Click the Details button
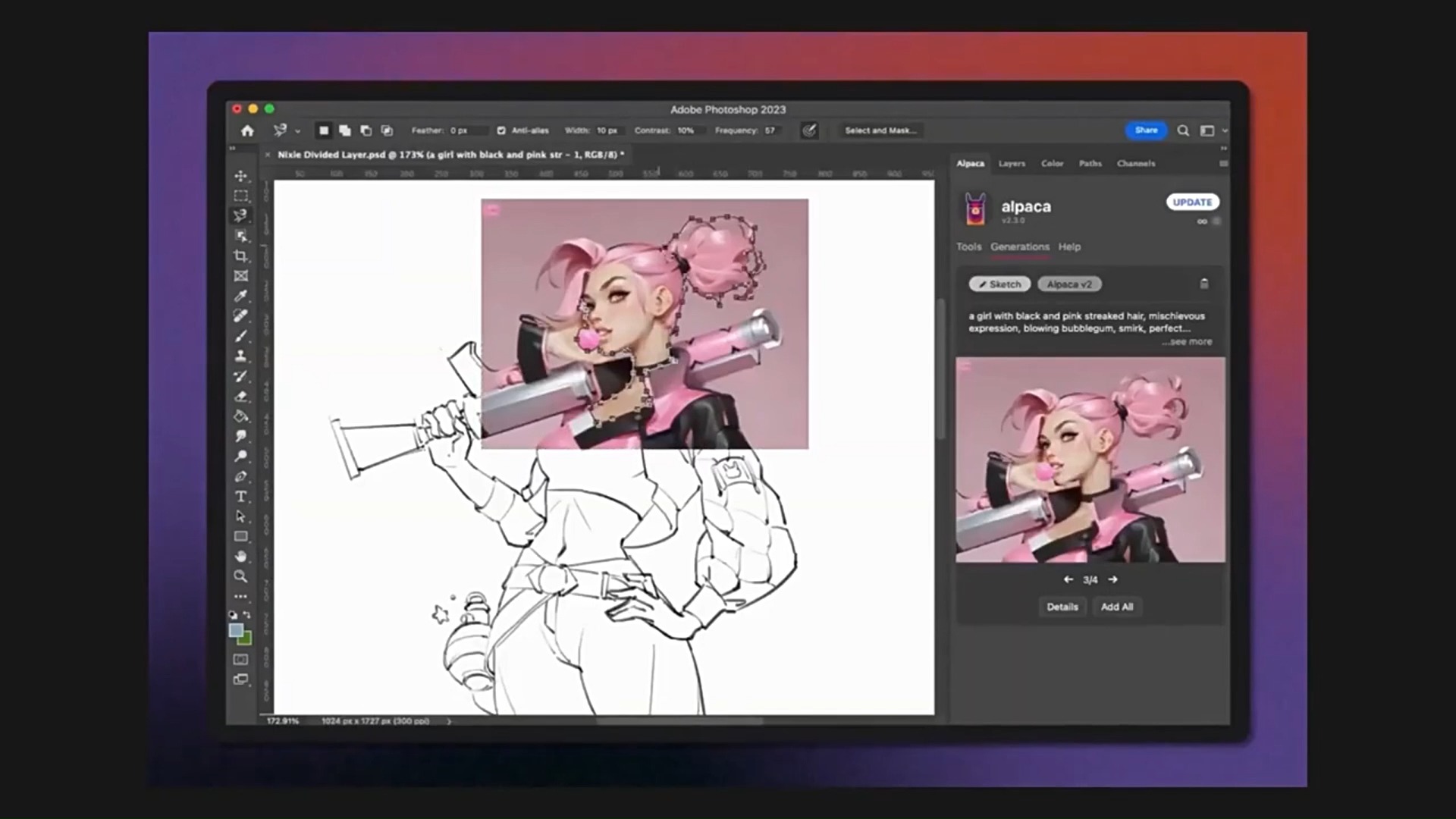Viewport: 1456px width, 819px height. tap(1062, 607)
